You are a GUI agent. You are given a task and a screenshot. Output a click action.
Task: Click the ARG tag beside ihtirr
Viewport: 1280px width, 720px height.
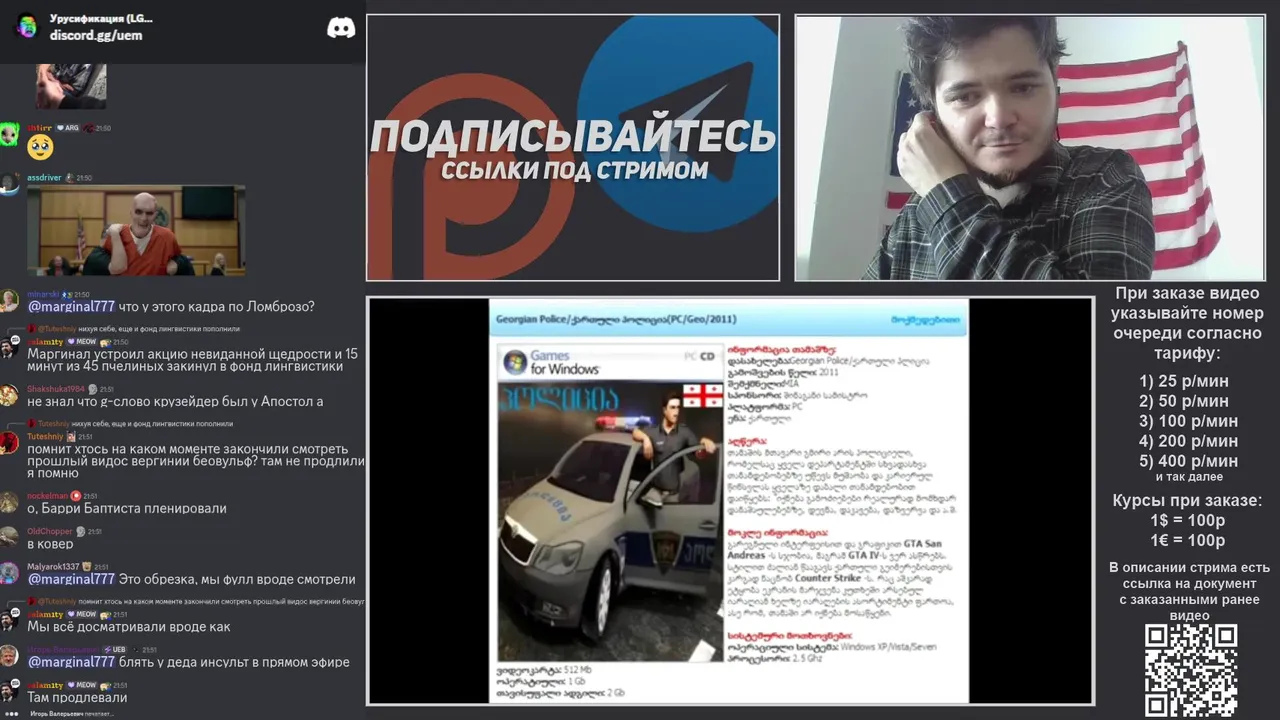click(68, 128)
